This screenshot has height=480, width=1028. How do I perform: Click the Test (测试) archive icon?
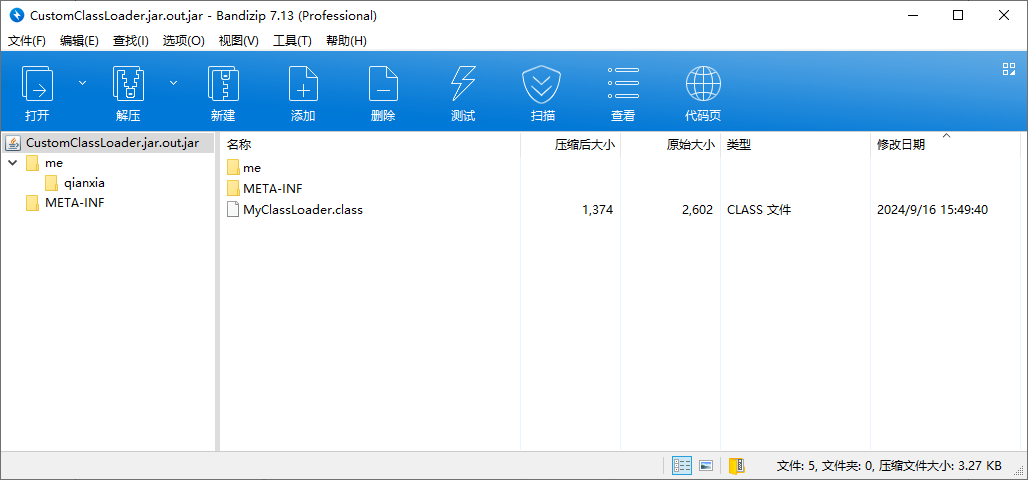(x=463, y=84)
